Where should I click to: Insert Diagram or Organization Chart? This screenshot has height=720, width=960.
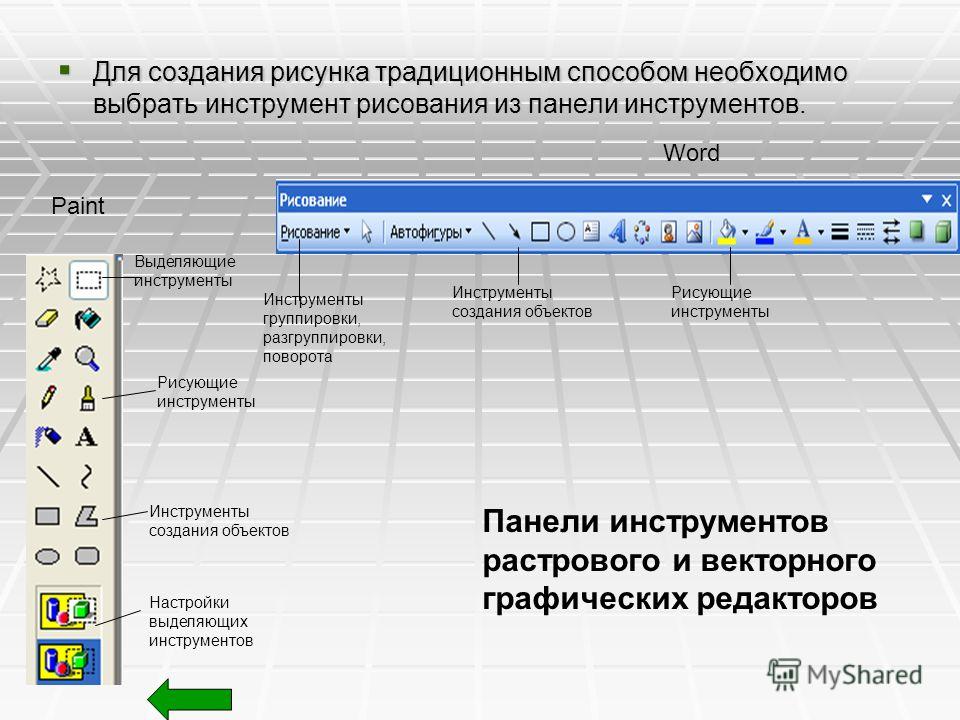(x=642, y=232)
